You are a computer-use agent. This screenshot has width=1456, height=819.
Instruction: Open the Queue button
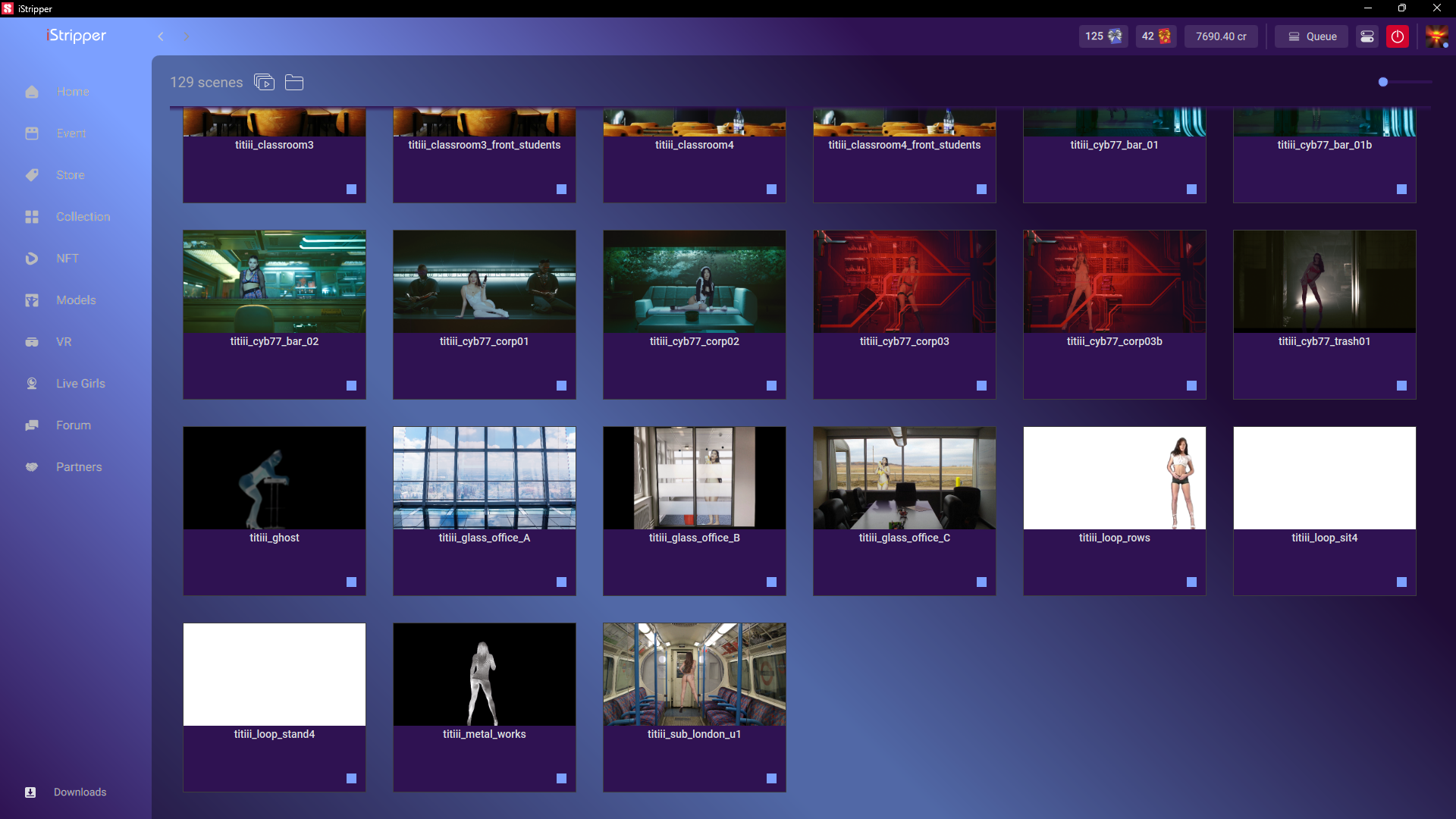tap(1311, 36)
